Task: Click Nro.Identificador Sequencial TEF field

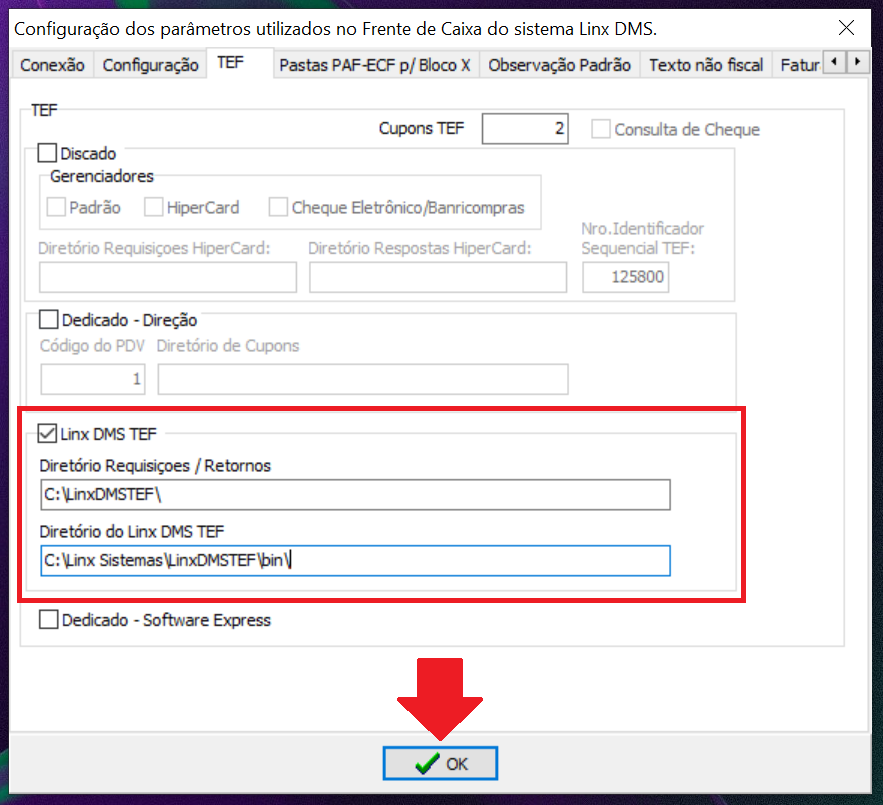Action: pyautogui.click(x=626, y=277)
